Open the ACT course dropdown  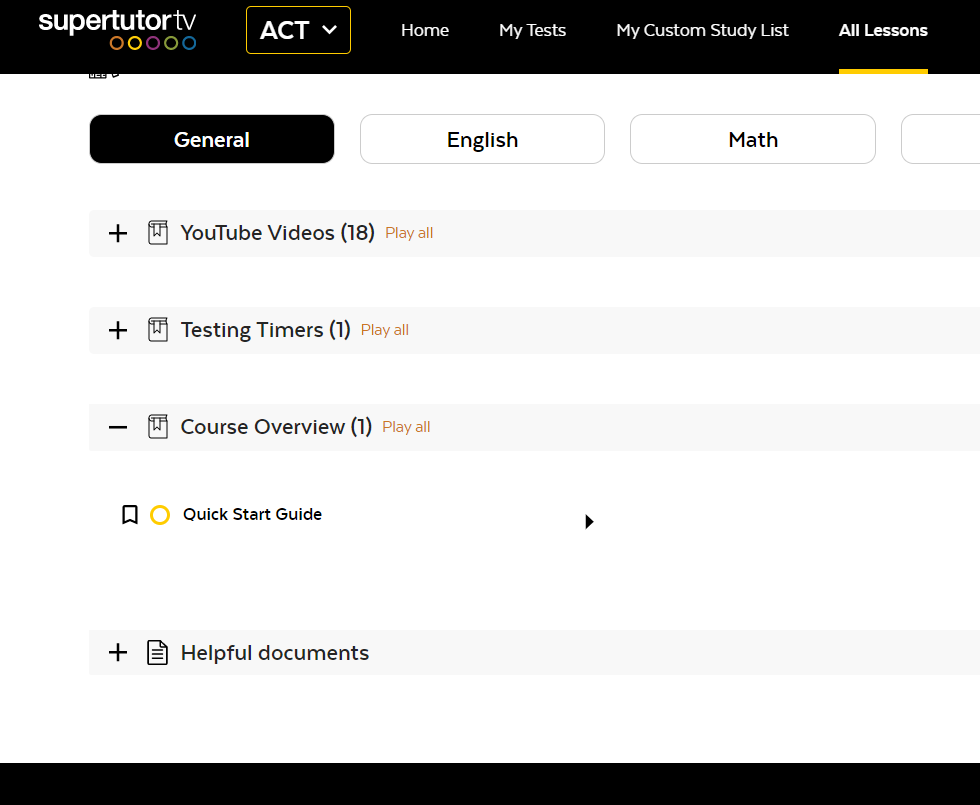(x=298, y=30)
